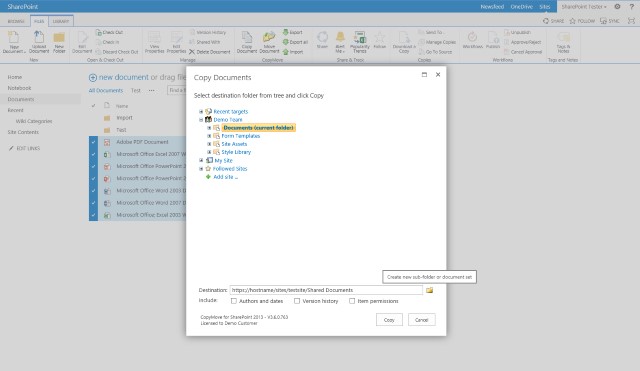Click the Upload Document icon
Viewport: 640px width, 371px height.
pyautogui.click(x=39, y=38)
